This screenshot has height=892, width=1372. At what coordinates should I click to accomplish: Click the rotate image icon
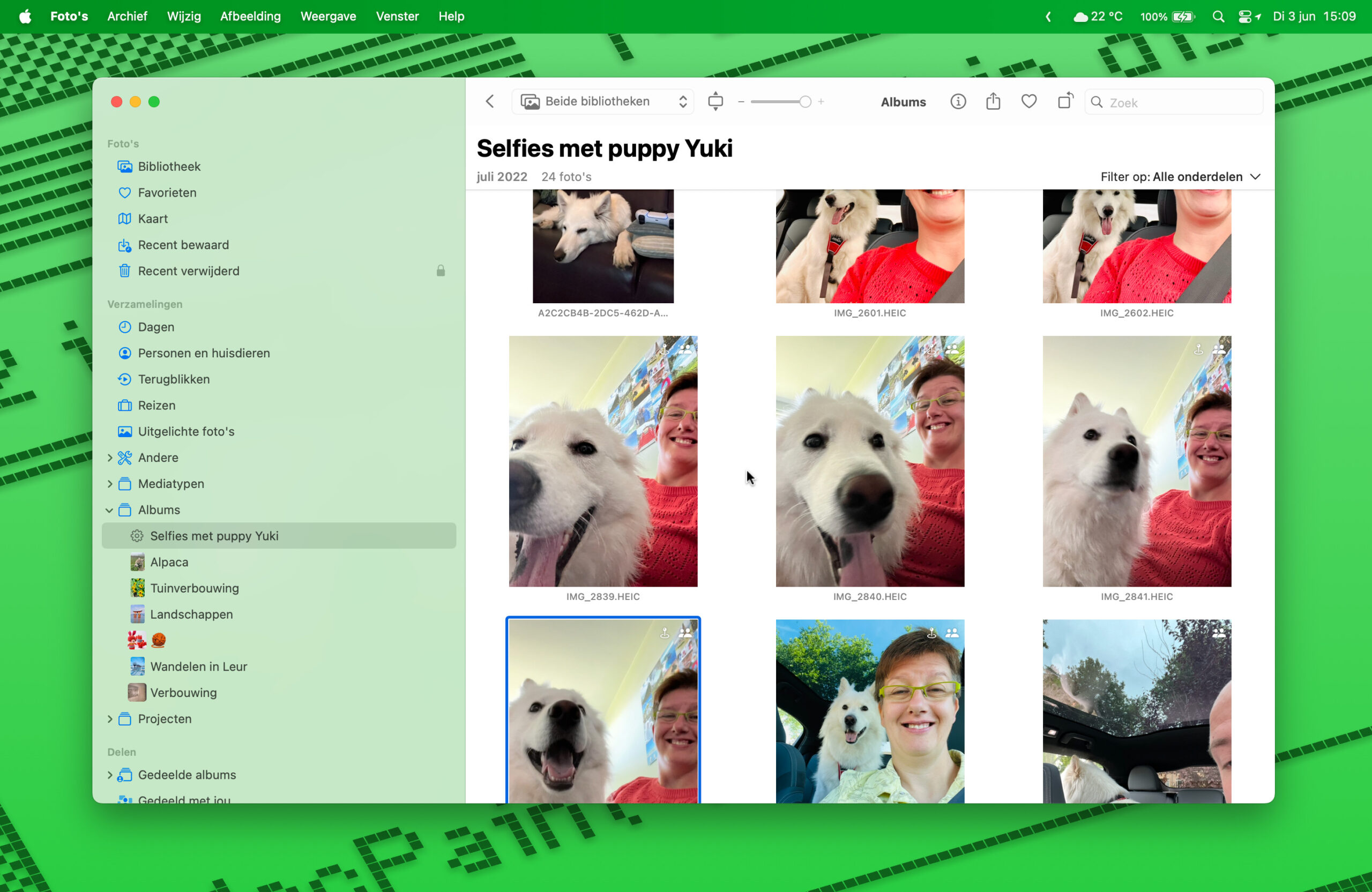(x=1065, y=101)
